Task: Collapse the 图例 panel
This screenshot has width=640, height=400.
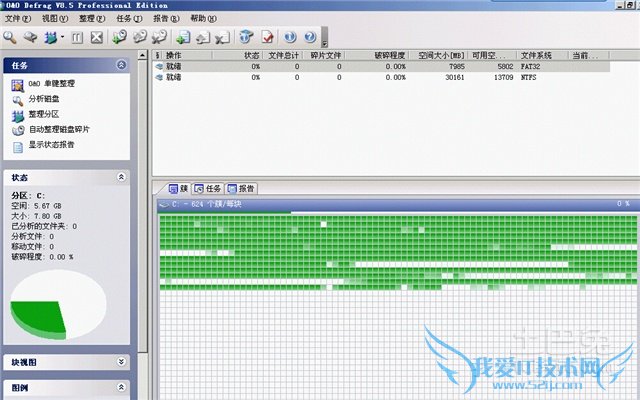Action: (121, 387)
